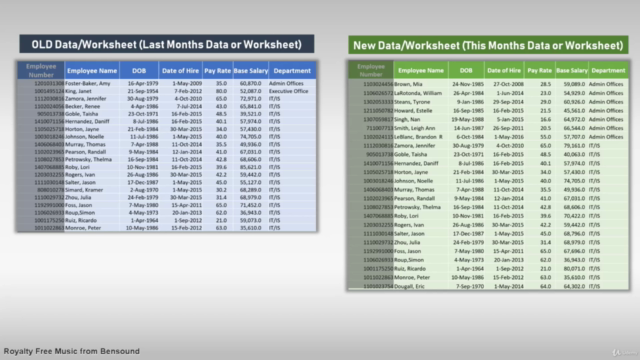Click the name LaRotonda, William

pyautogui.click(x=418, y=93)
